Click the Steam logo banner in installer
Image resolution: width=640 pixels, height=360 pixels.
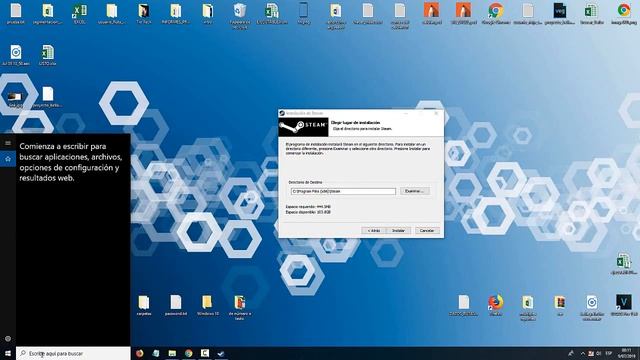click(303, 127)
